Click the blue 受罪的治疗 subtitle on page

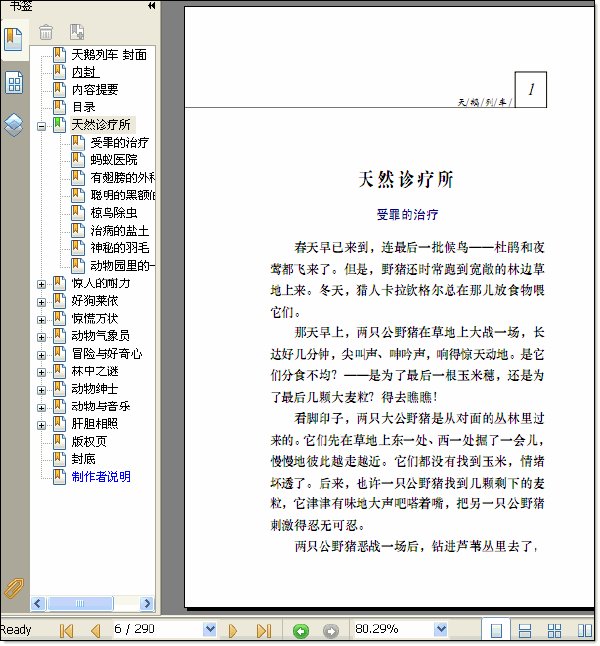407,215
